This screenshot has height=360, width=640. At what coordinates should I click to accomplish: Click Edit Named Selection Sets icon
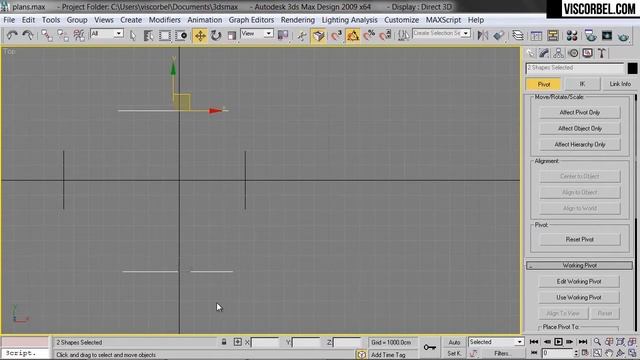pos(403,36)
